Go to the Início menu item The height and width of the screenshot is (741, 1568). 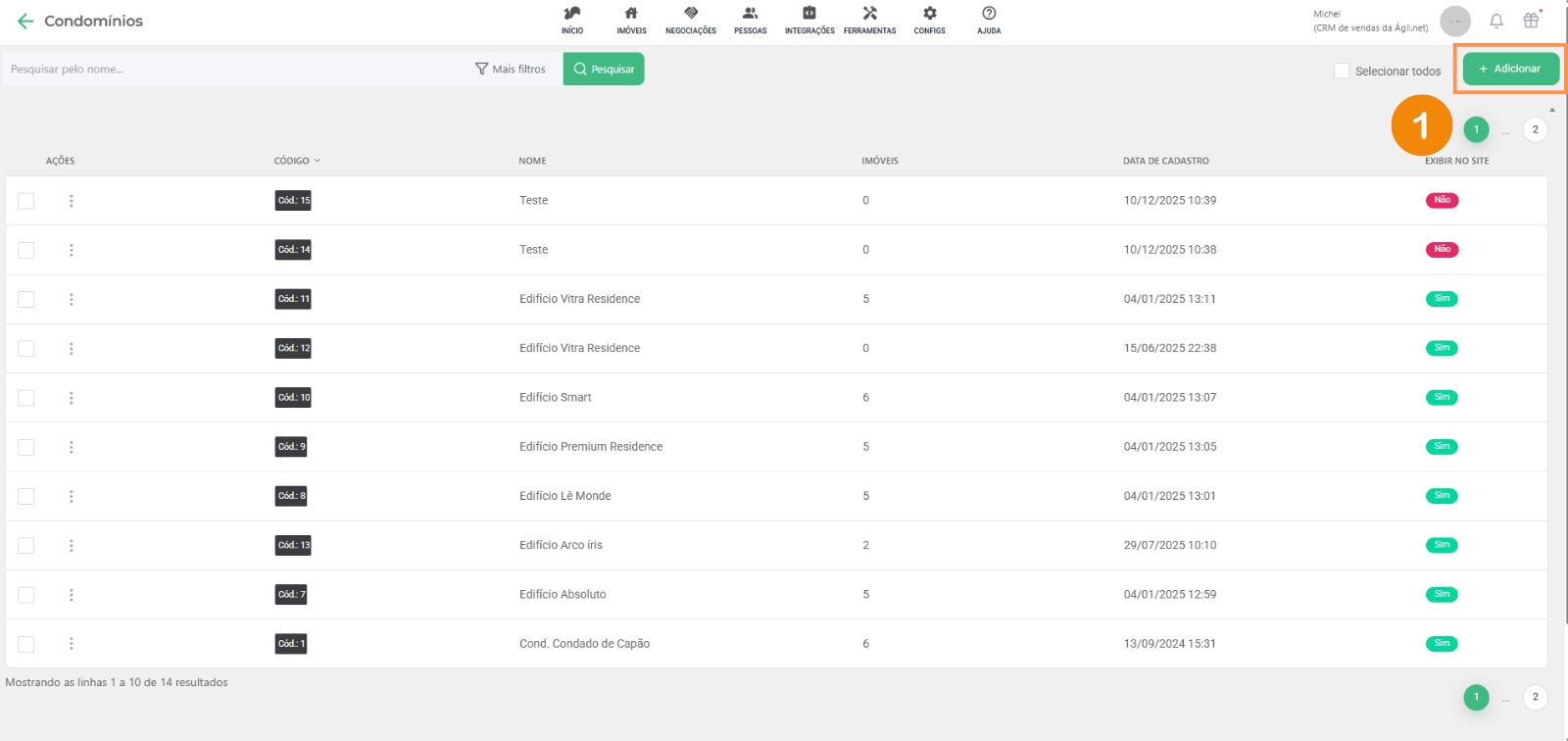[572, 20]
